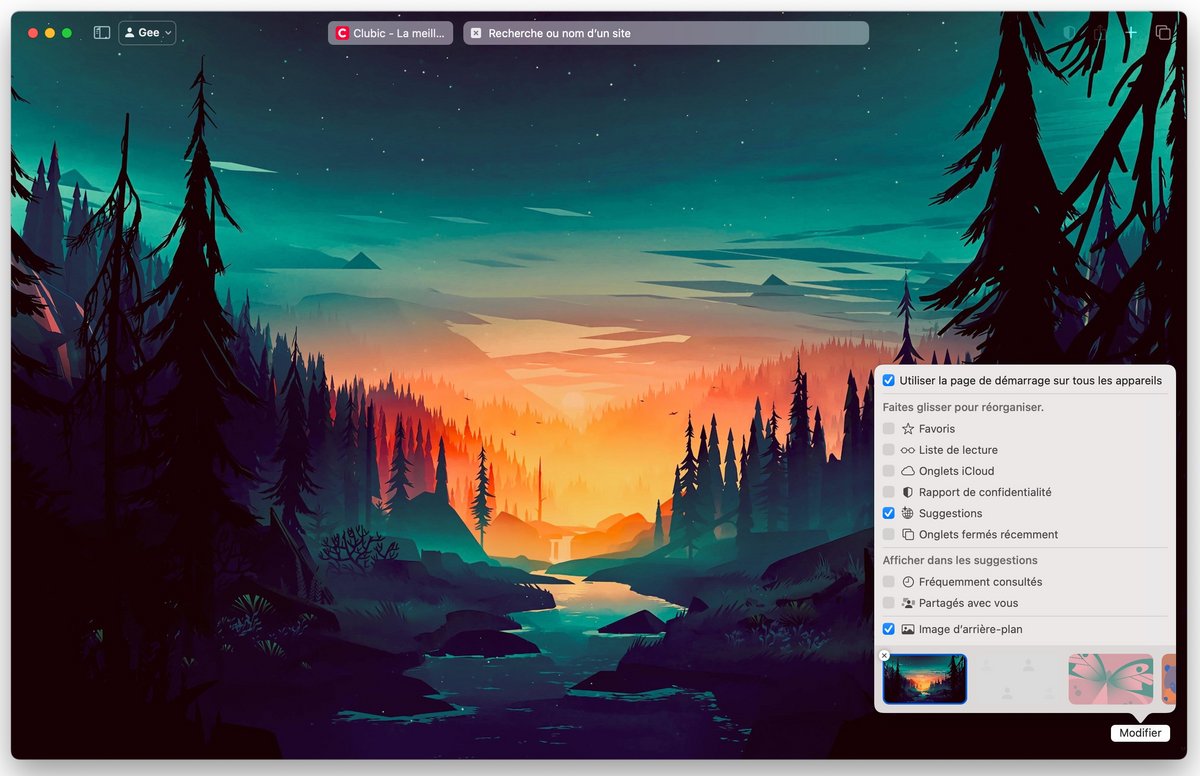Click the shield icon beside Rapport de confidentialité

point(908,492)
